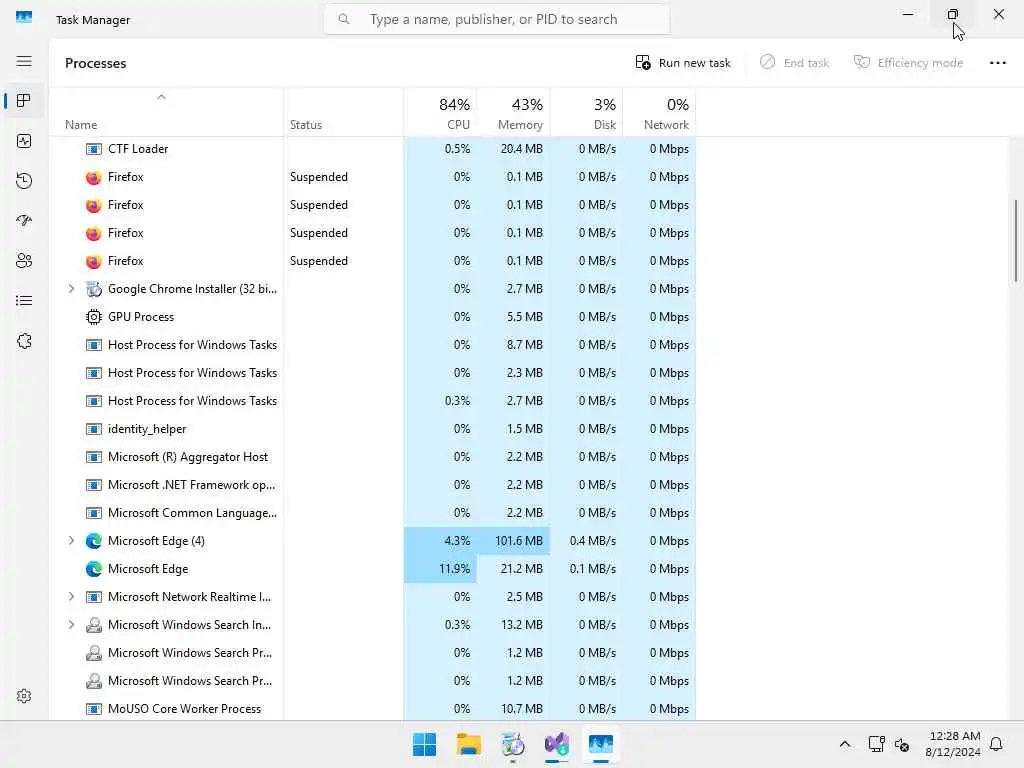This screenshot has width=1024, height=768.
Task: Sort processes by CPU column
Action: tap(441, 113)
